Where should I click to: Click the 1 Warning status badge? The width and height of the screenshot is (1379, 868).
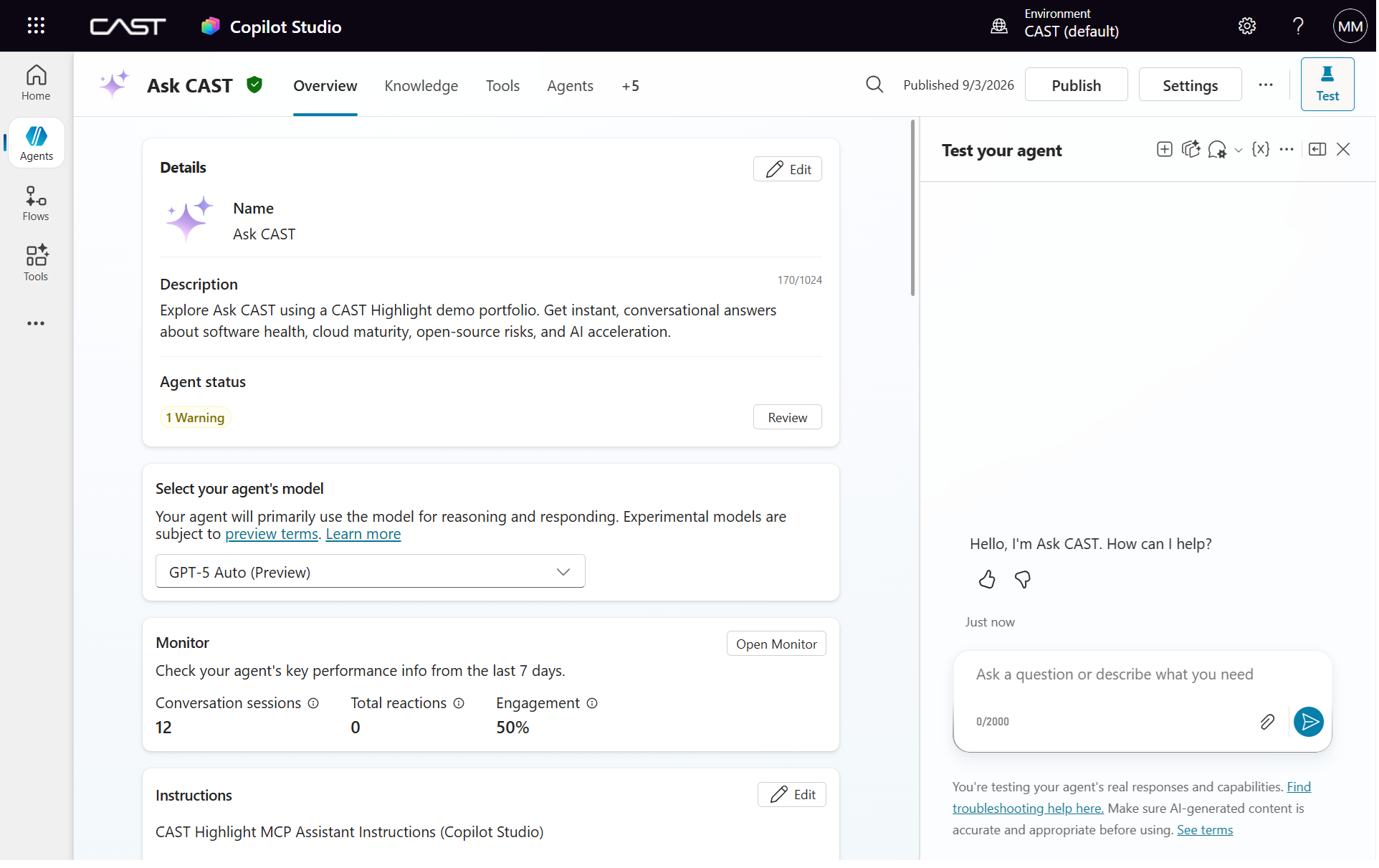coord(195,417)
